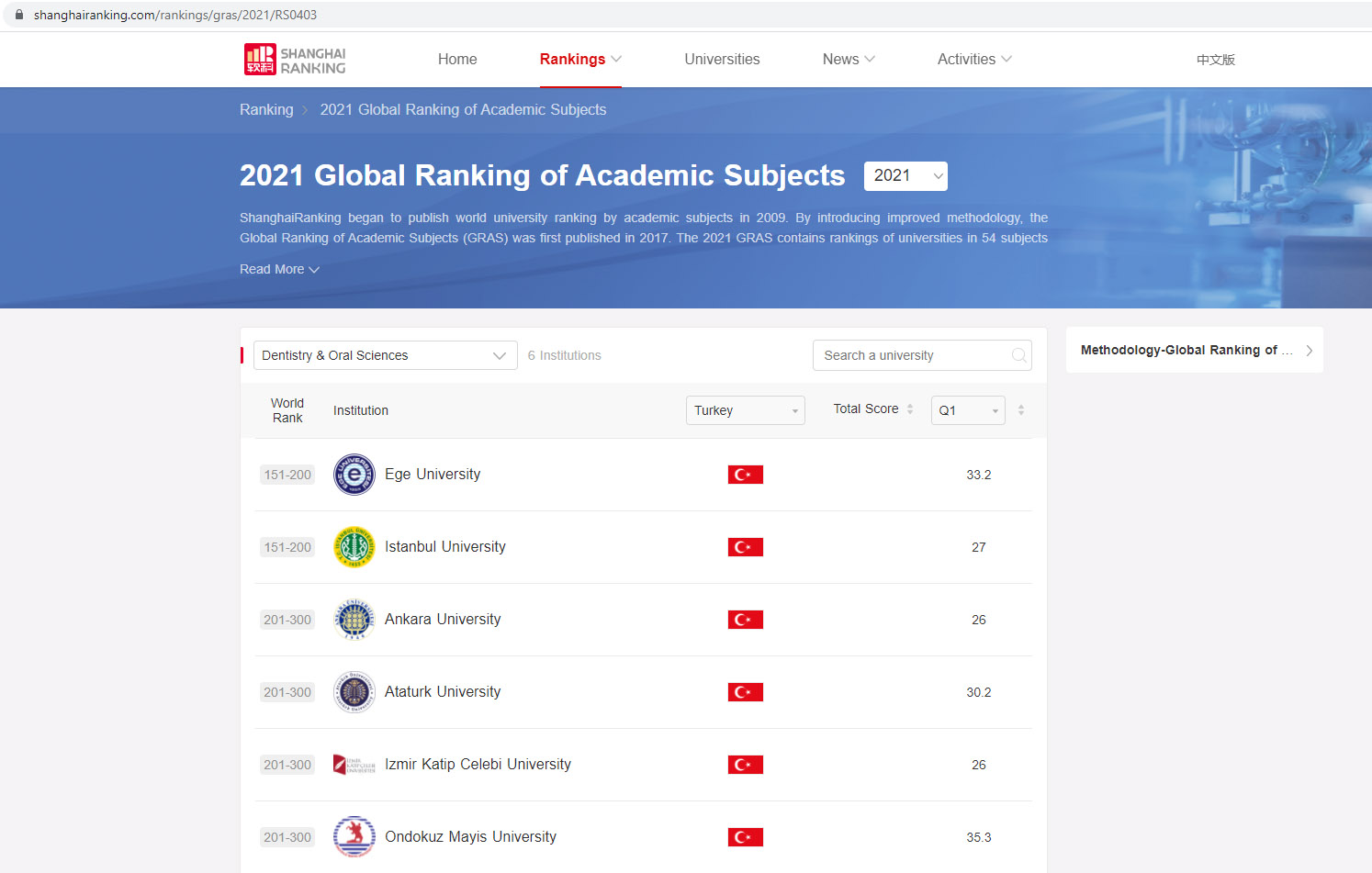Click the Istanbul University logo

pyautogui.click(x=354, y=547)
